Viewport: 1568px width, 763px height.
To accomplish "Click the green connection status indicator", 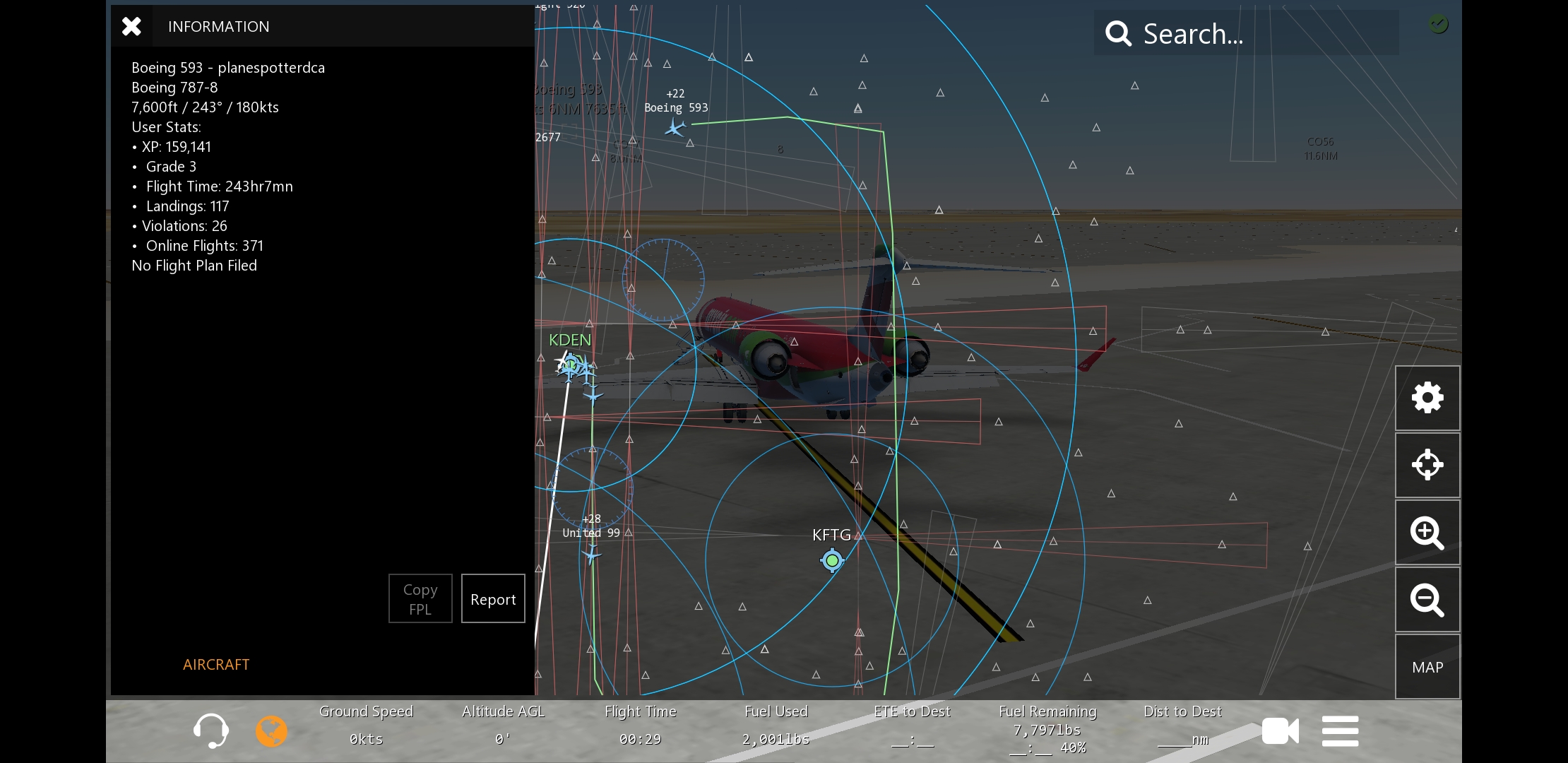I will [1438, 25].
